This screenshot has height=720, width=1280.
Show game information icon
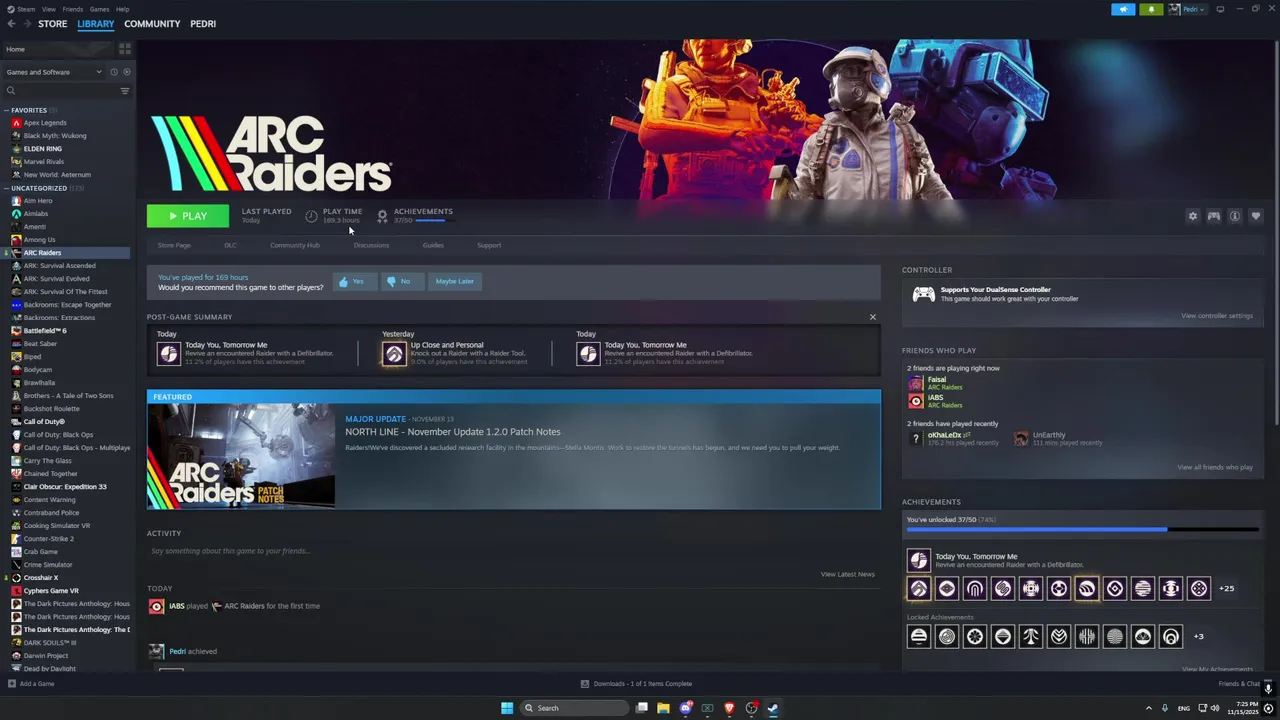coord(1235,216)
